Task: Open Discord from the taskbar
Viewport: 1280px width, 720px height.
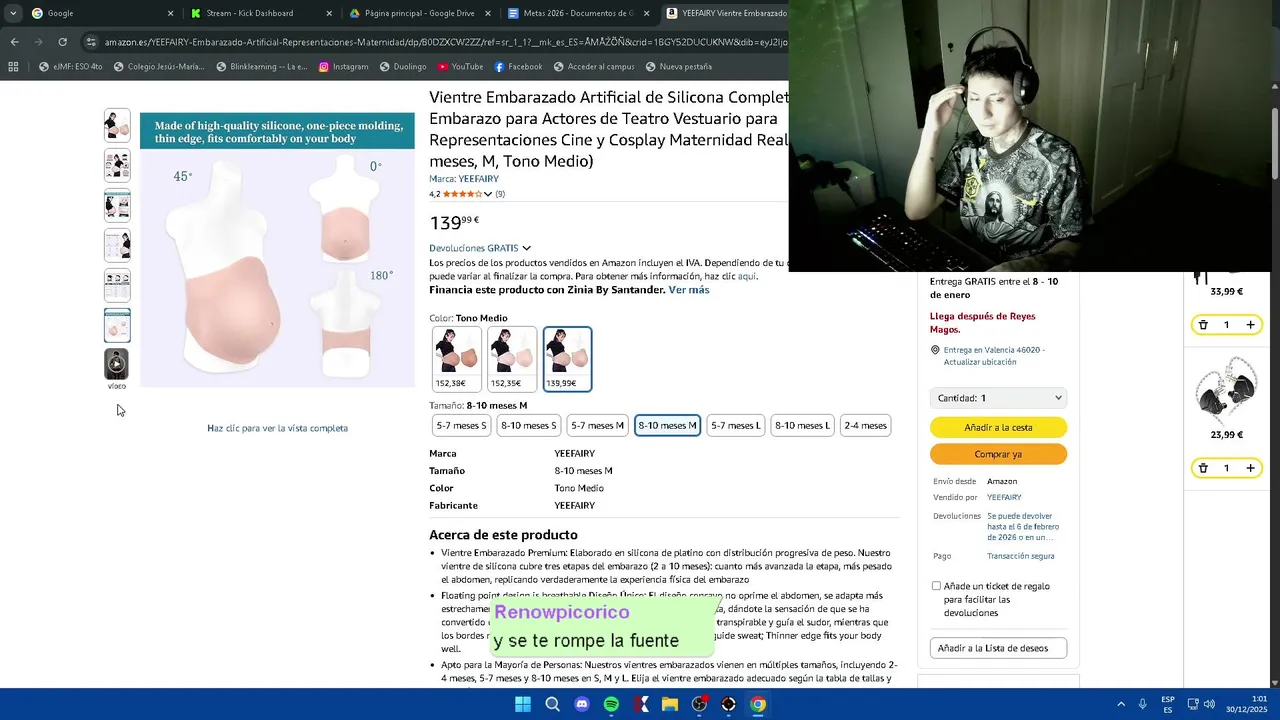Action: (x=582, y=704)
